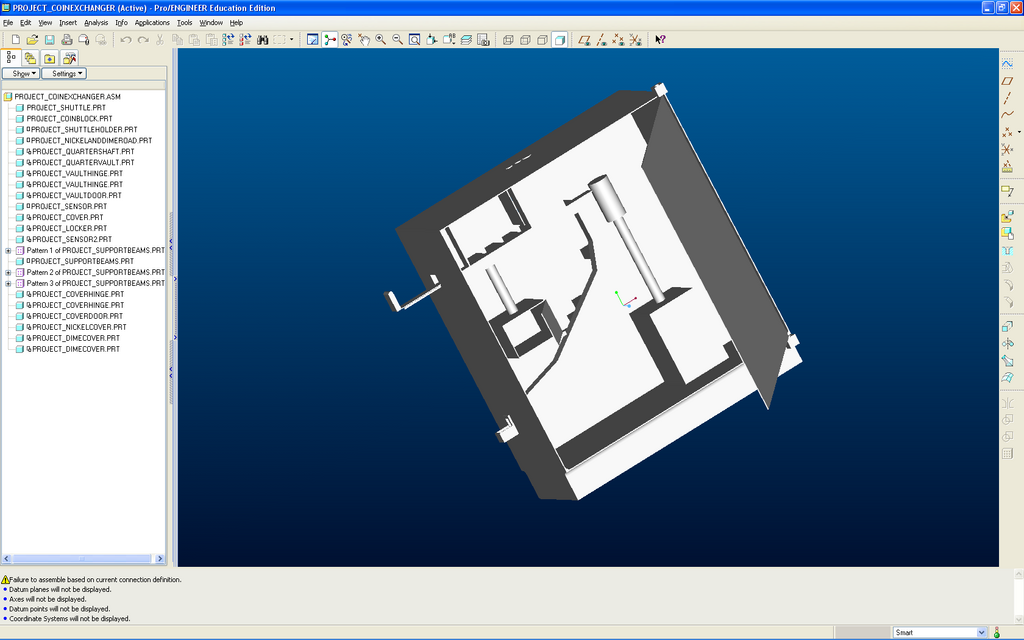
Task: Click the Annotation feature icon on right toolbar
Action: tap(1007, 191)
